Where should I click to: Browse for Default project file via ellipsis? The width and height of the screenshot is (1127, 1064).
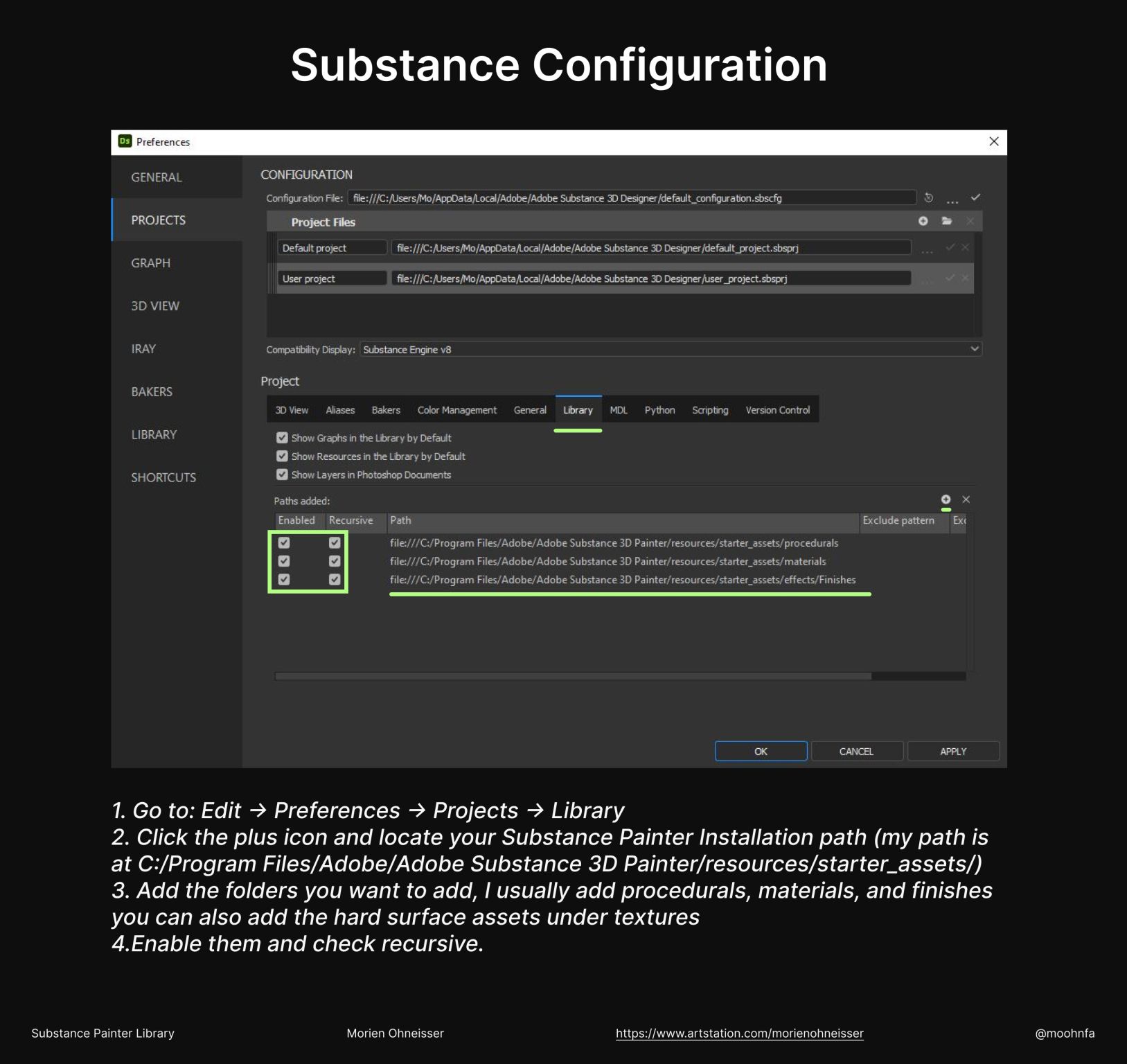click(927, 249)
